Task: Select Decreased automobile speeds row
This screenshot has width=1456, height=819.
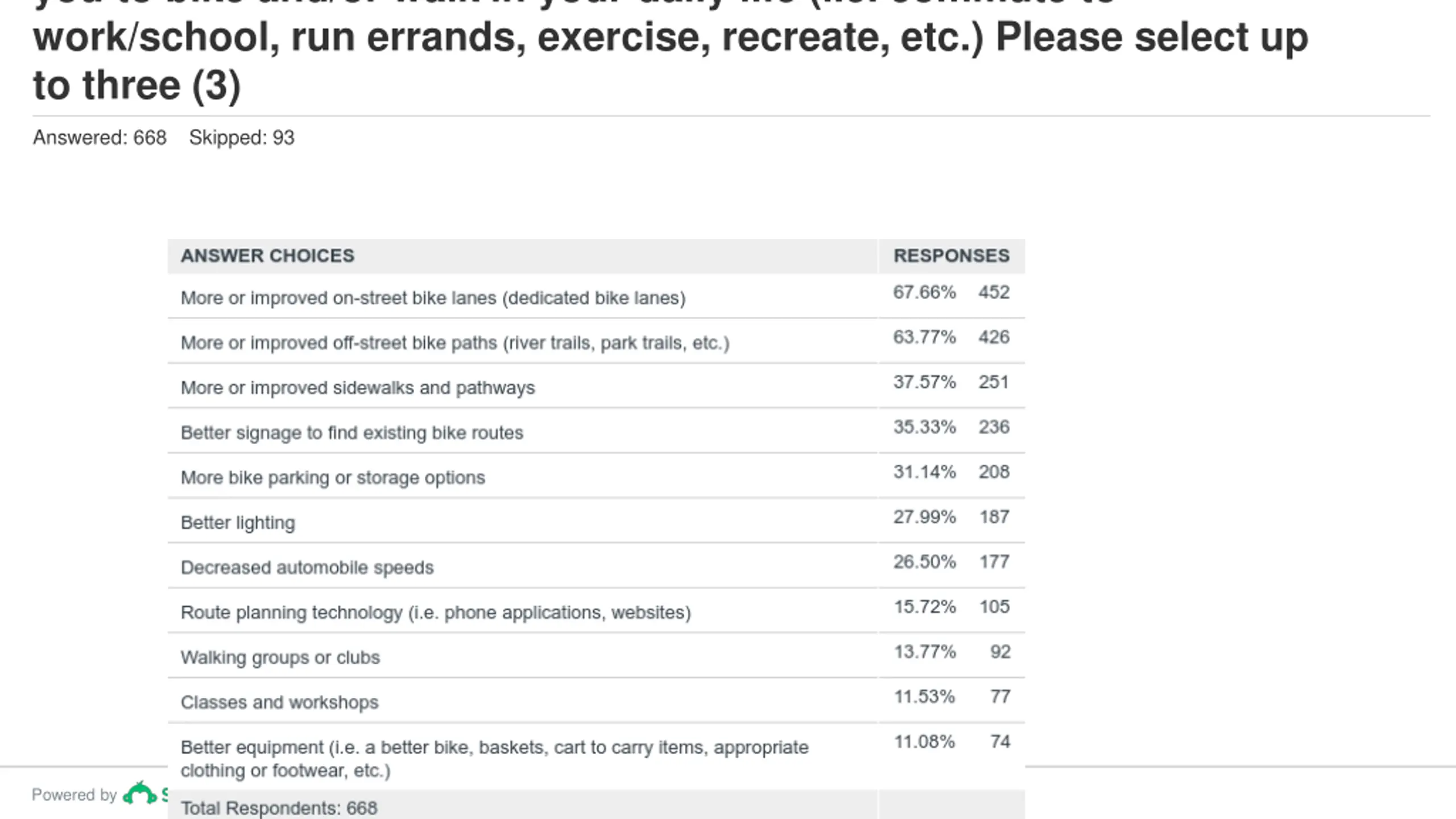Action: coord(596,566)
